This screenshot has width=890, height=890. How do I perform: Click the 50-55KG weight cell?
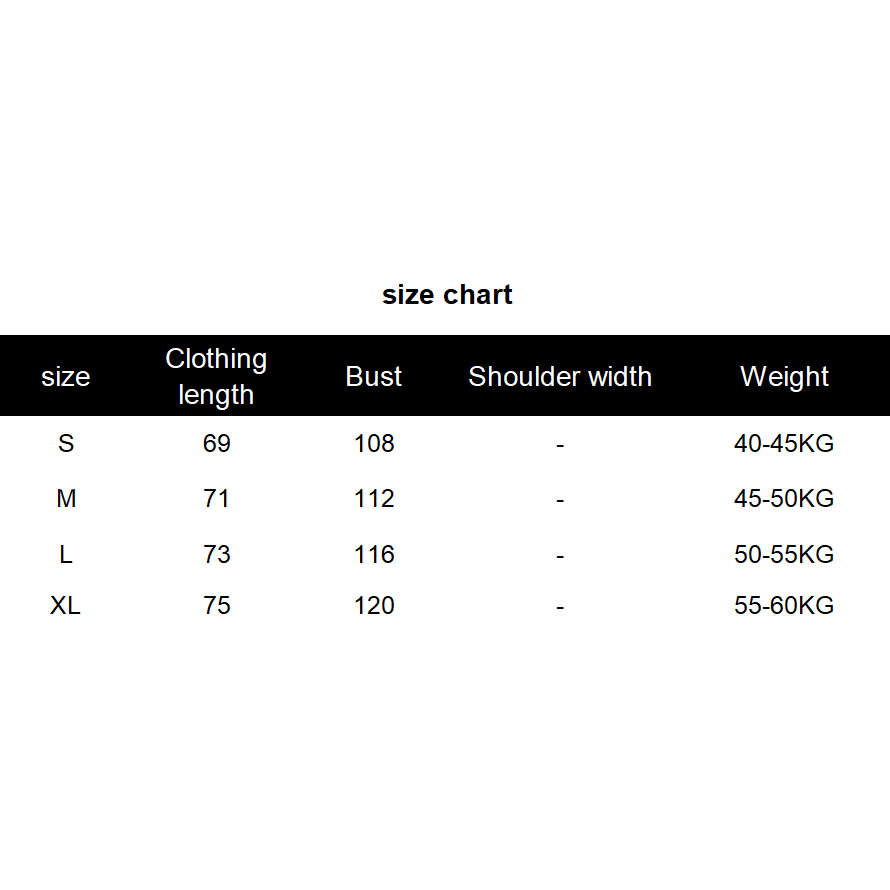[x=784, y=554]
